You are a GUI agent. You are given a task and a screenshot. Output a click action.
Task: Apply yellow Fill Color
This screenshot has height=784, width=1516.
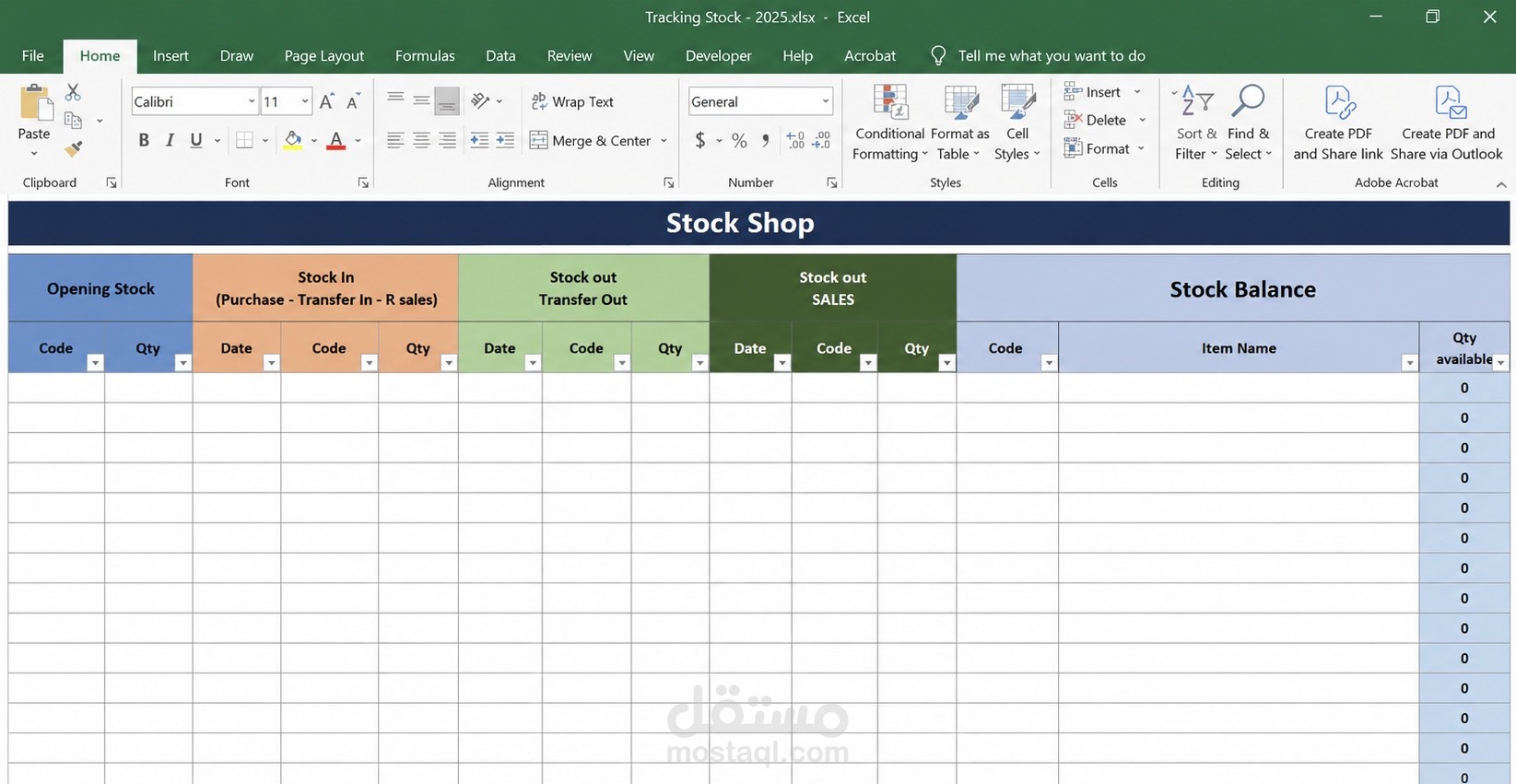point(293,140)
